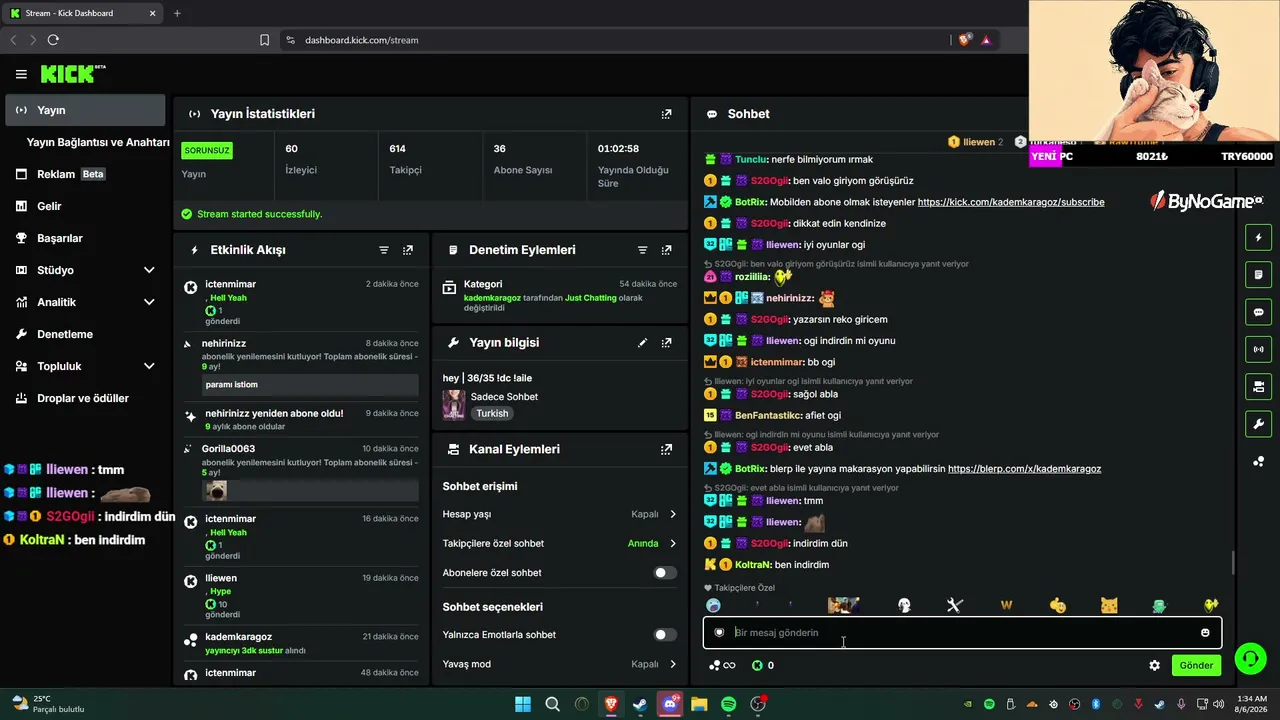
Task: Pop out the Denetim Eylemleri panel
Action: 666,250
